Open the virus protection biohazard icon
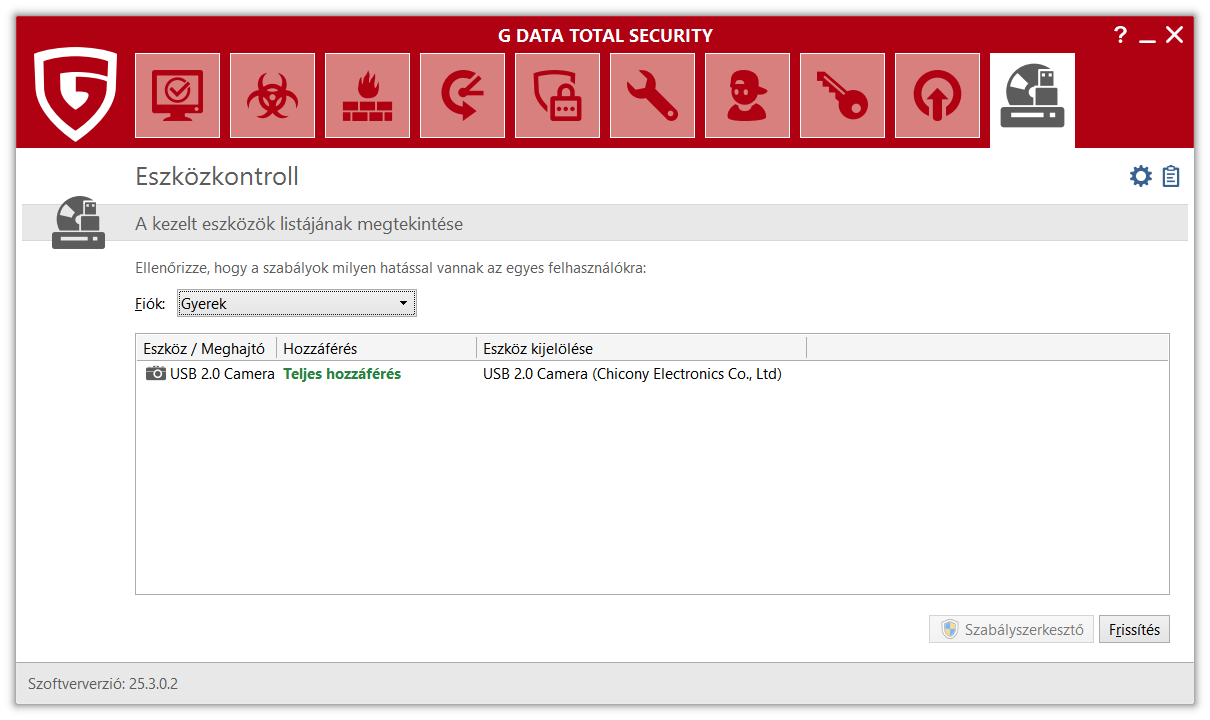The width and height of the screenshot is (1210, 720). [x=272, y=95]
